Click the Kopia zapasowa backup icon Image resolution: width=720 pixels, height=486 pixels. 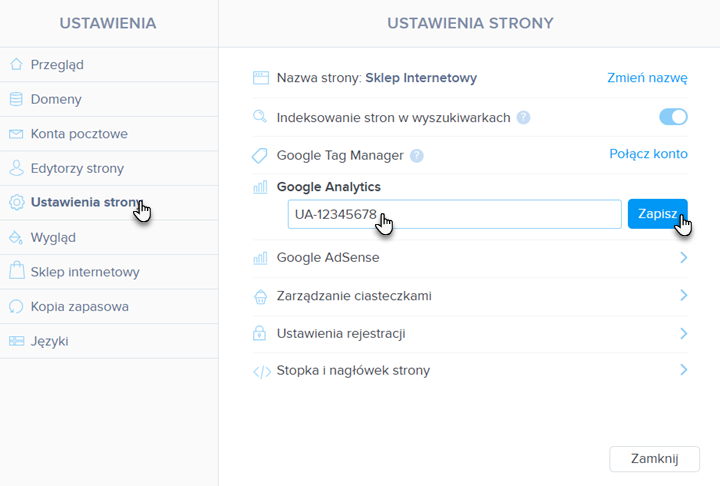pyautogui.click(x=16, y=306)
